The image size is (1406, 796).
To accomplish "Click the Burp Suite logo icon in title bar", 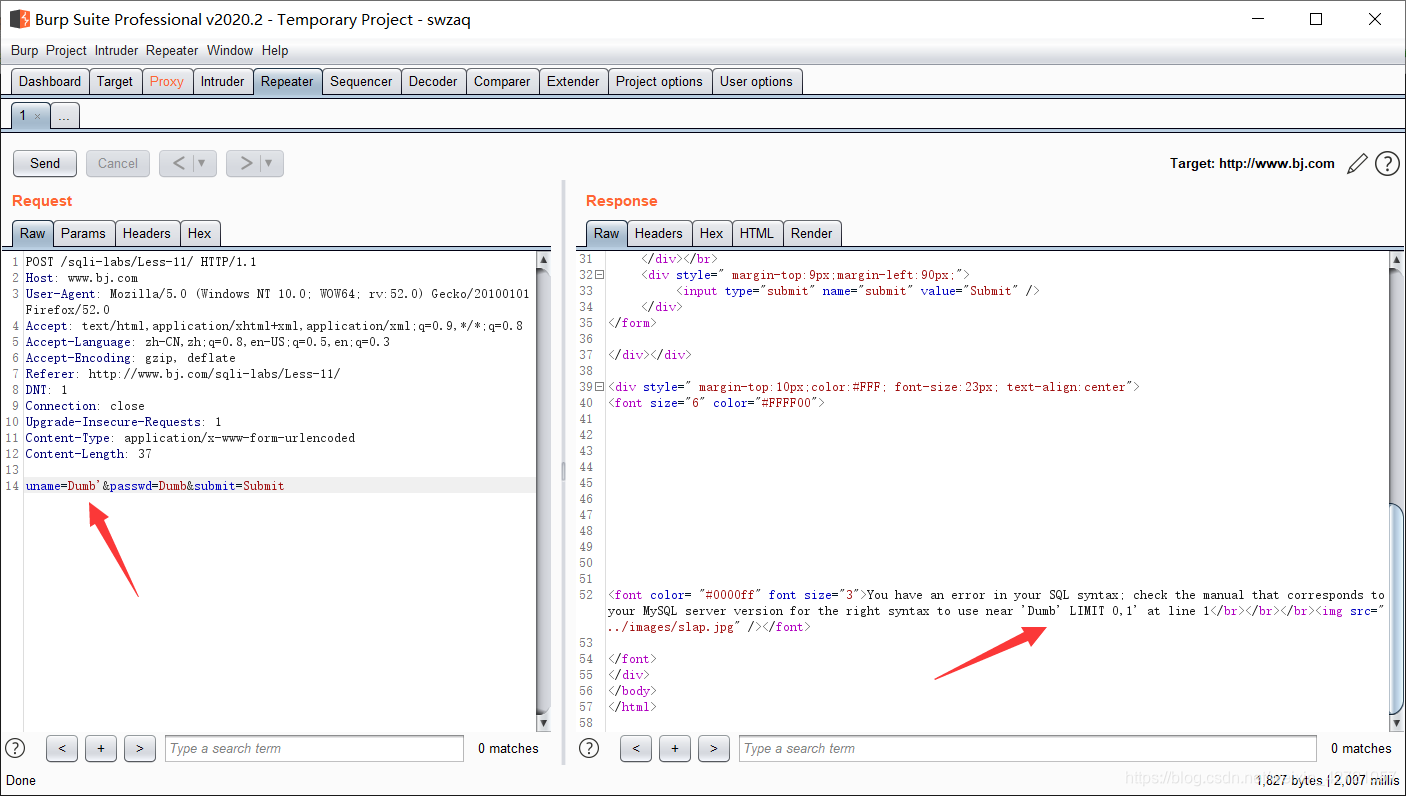I will coord(19,19).
